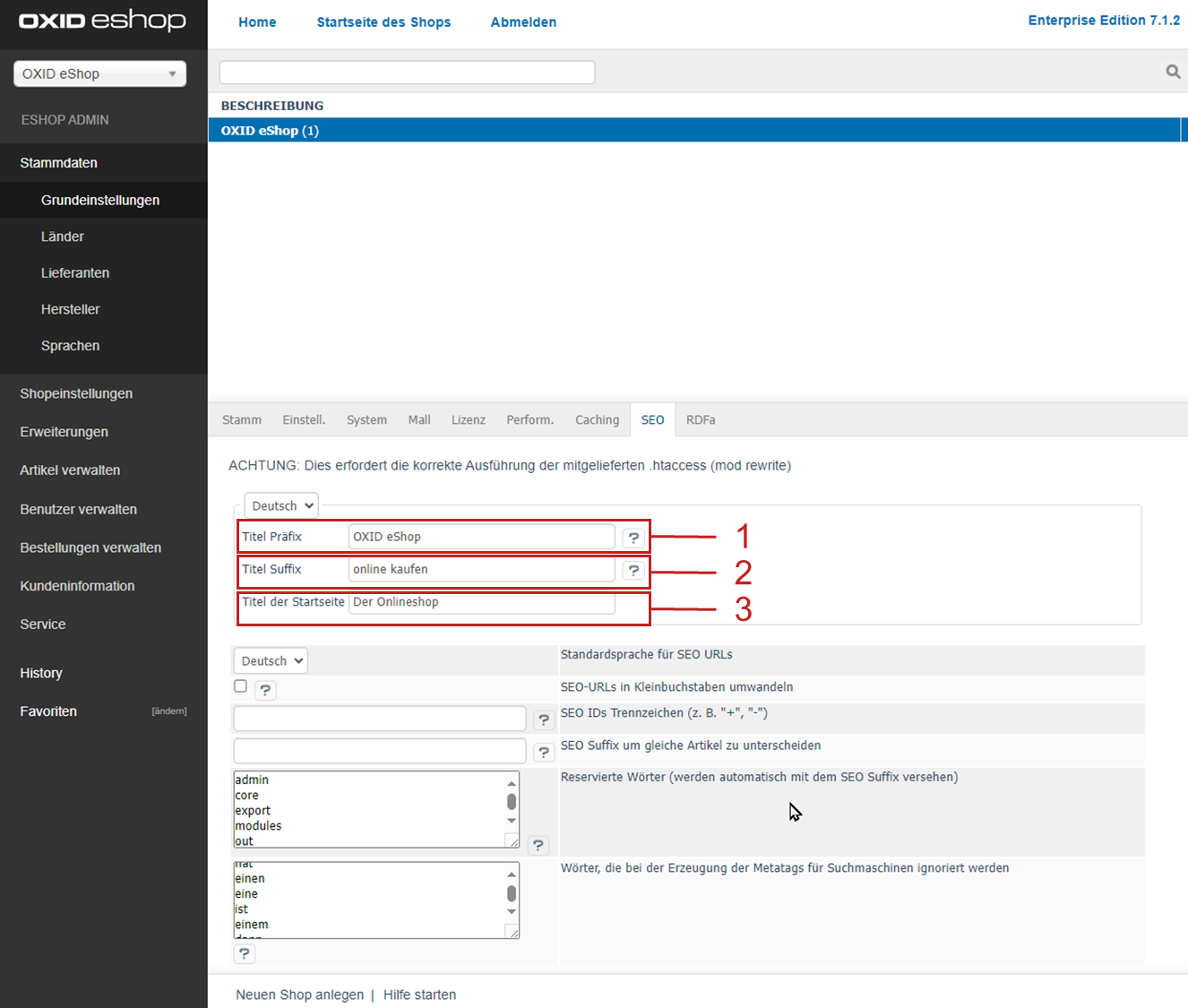Focus the Titel der Startseite input
This screenshot has height=1008, width=1188.
tap(482, 602)
